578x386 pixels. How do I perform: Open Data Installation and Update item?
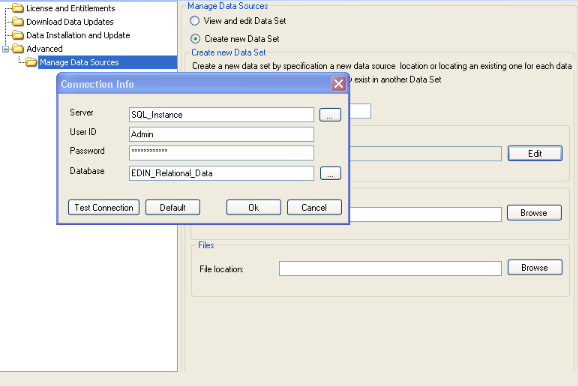(78, 35)
